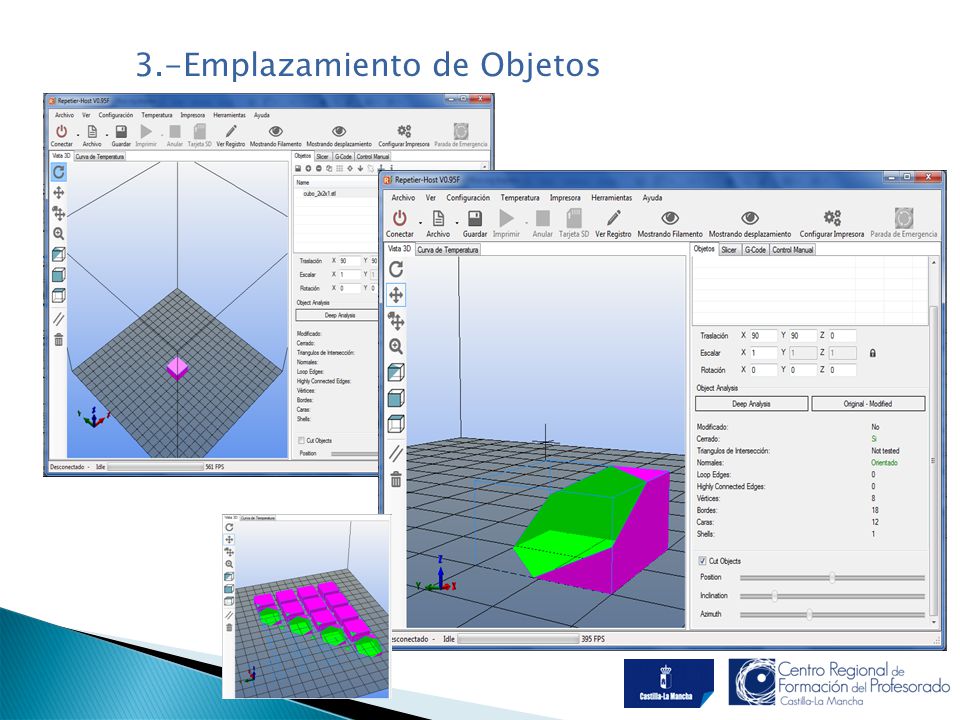Toggle parallel projection lines icon, front window
Image resolution: width=960 pixels, height=720 pixels.
(x=396, y=454)
